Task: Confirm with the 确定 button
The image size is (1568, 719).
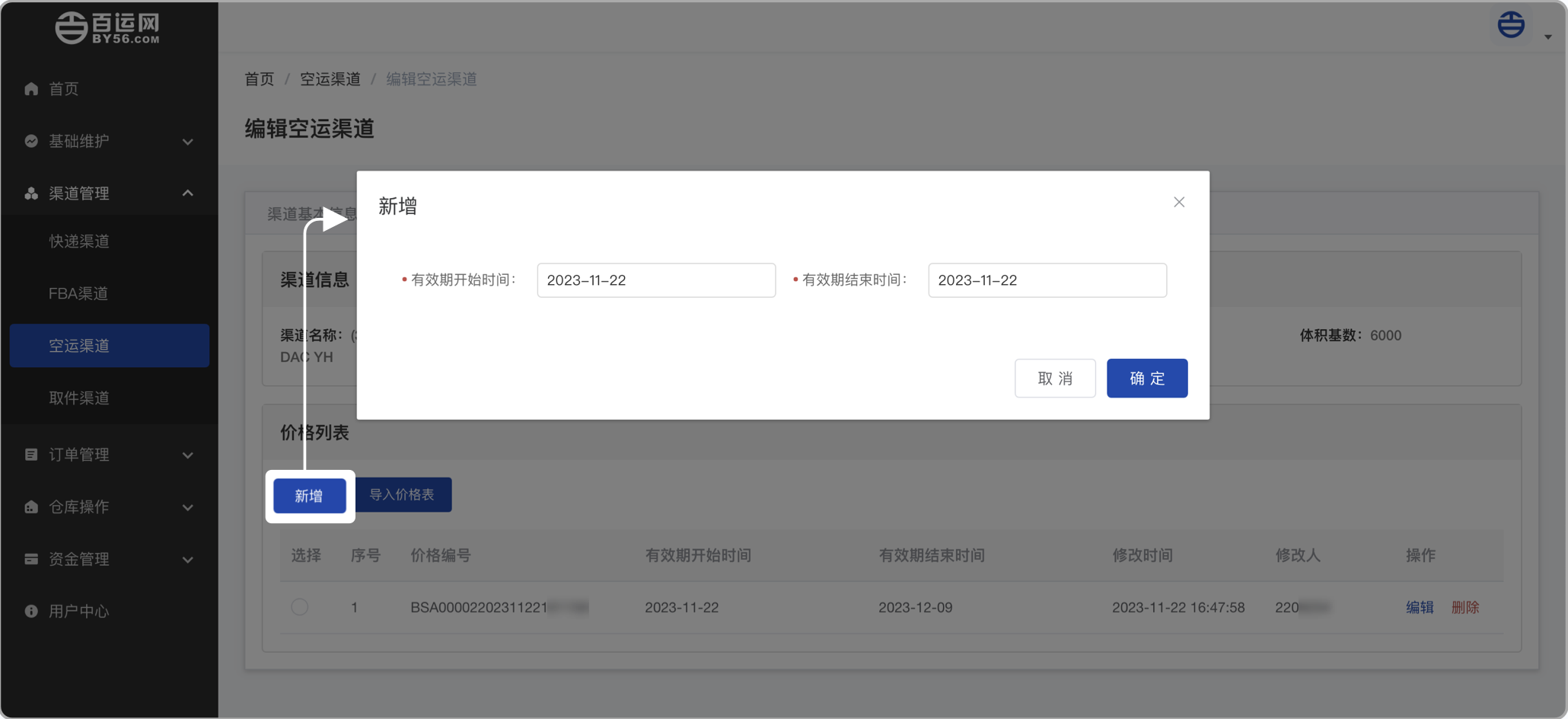Action: (x=1146, y=379)
